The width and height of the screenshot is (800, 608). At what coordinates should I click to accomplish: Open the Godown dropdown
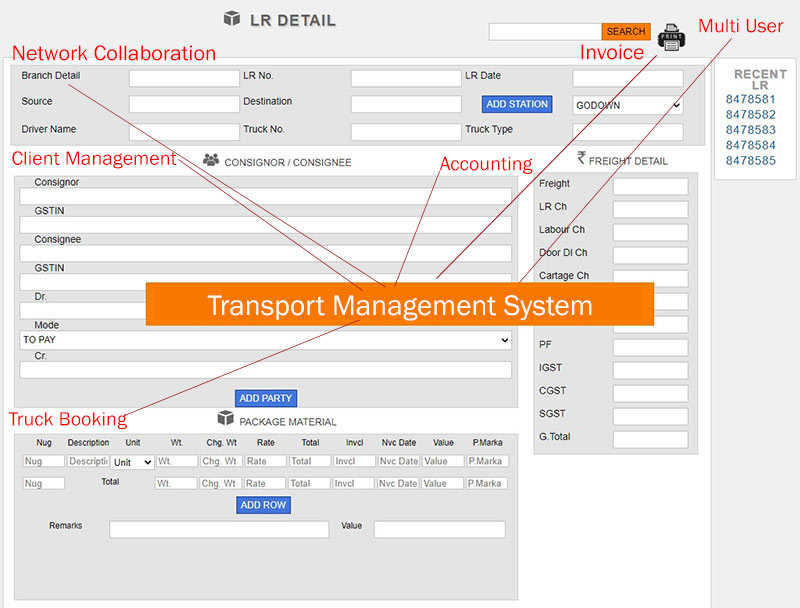627,105
